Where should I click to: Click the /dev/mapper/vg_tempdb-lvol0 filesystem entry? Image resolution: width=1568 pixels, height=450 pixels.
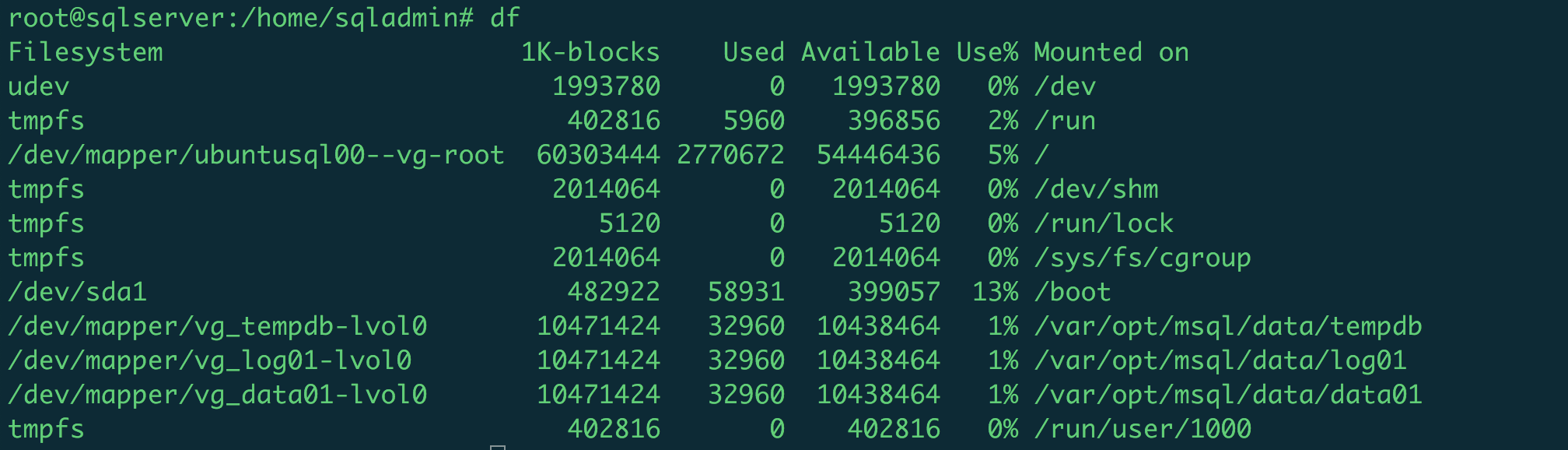point(217,326)
